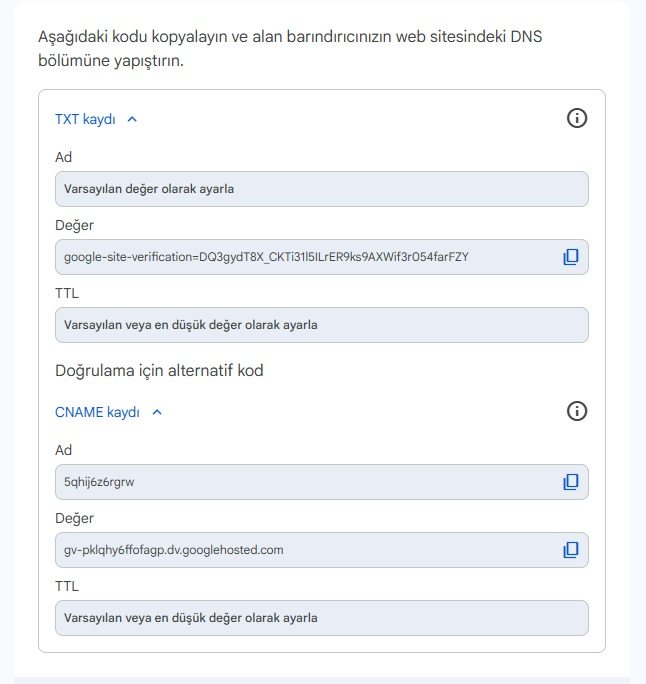Click the CNAME kaydı label
The image size is (646, 684).
pos(97,412)
